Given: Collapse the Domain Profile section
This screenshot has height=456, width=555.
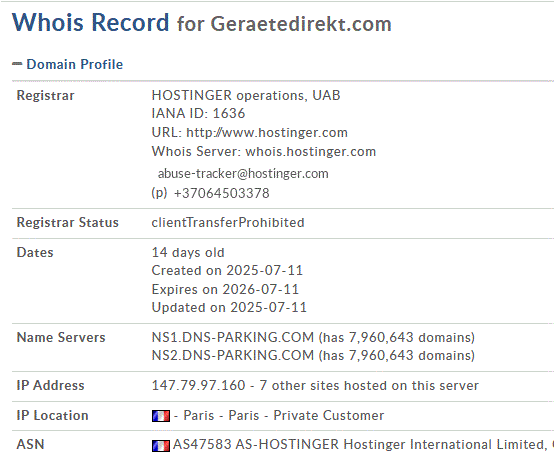Looking at the screenshot, I should (x=75, y=64).
